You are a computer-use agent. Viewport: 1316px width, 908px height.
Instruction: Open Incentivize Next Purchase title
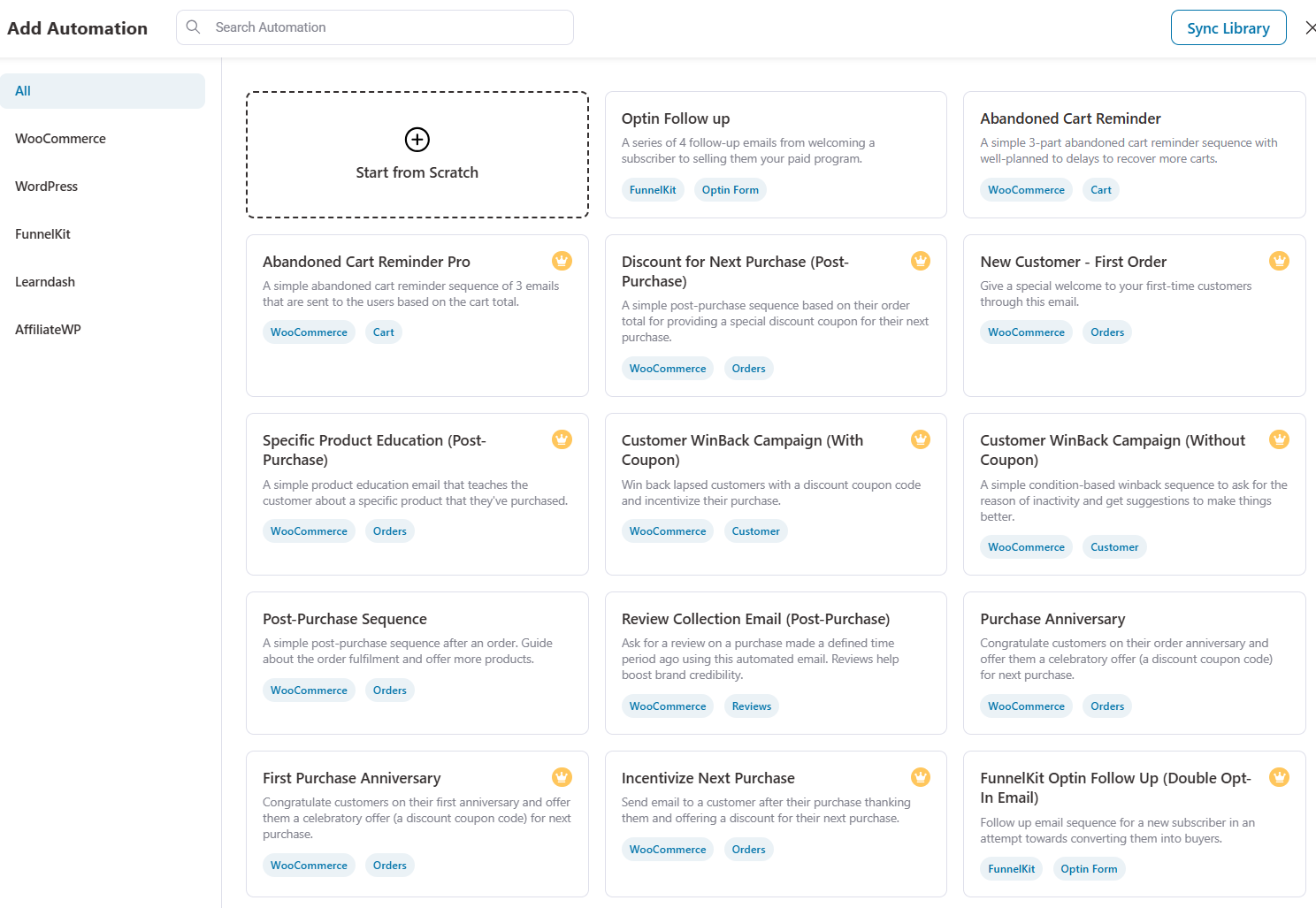click(708, 778)
